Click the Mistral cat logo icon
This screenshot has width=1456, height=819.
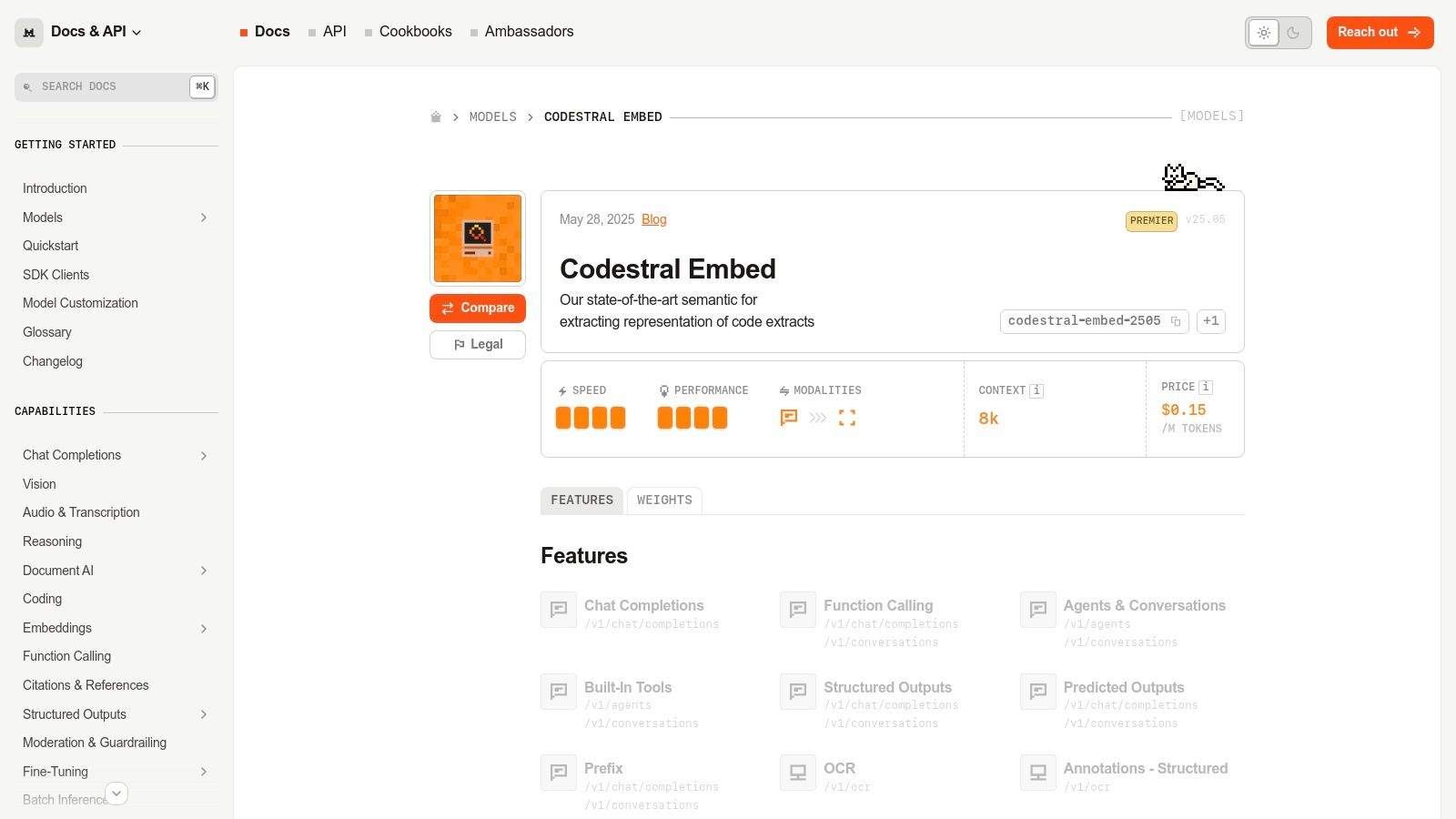[29, 33]
